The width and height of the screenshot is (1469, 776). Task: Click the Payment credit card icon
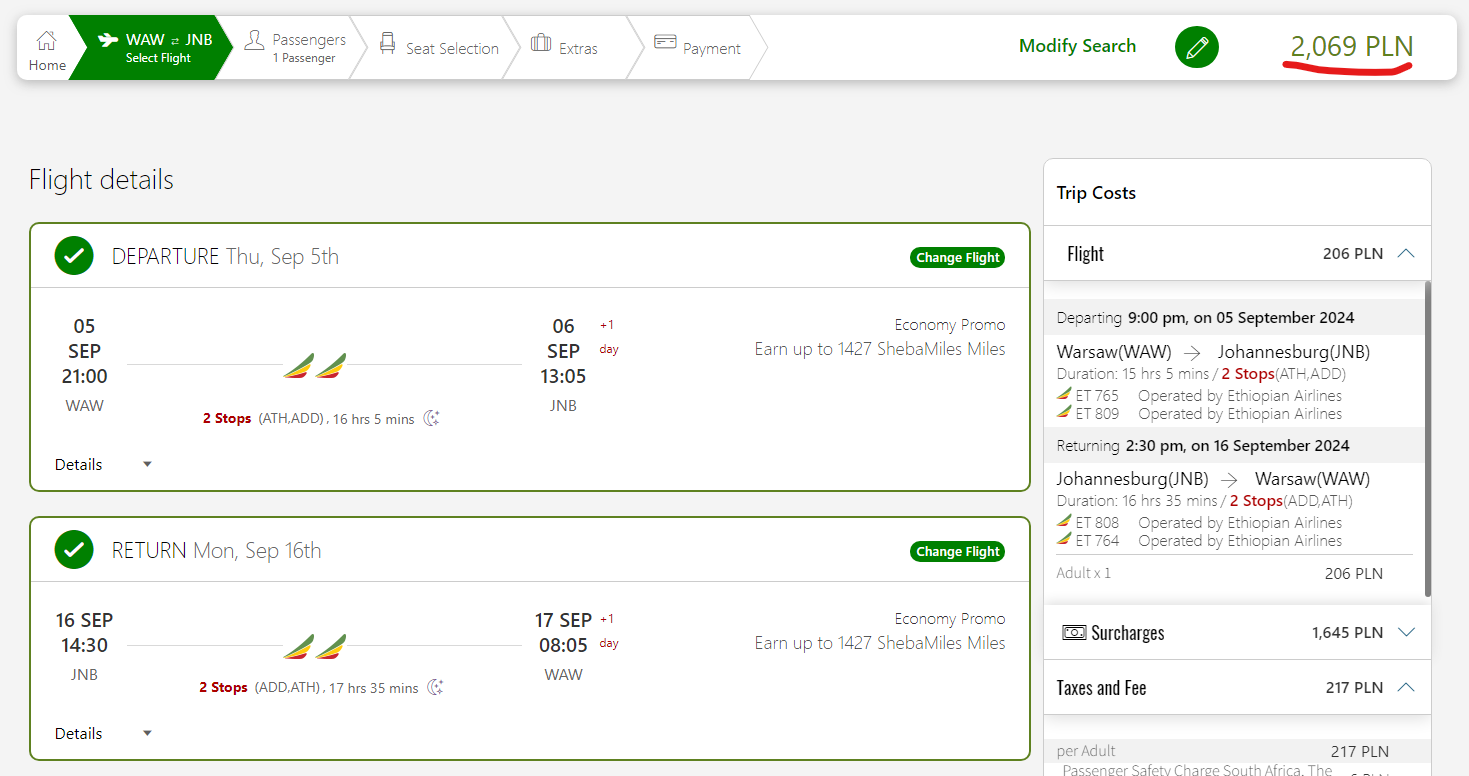665,42
